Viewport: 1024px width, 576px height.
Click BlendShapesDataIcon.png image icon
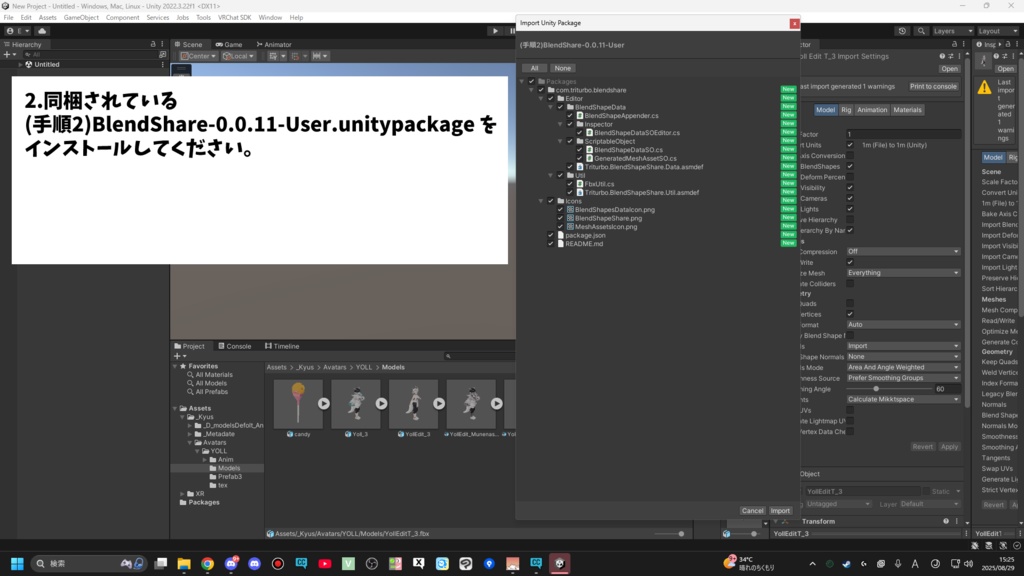570,210
